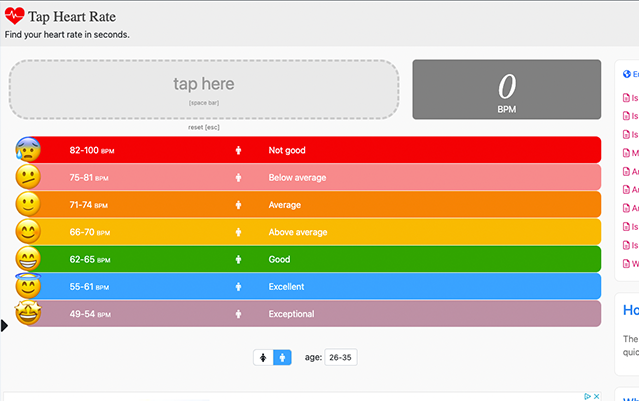Click the 'Below average' label

click(x=297, y=178)
